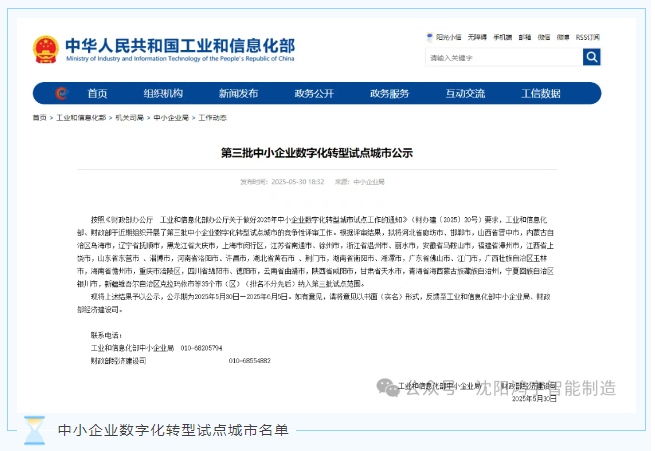This screenshot has height=451, width=655.
Task: Open the 新闻发布 navigation item
Action: 239,94
